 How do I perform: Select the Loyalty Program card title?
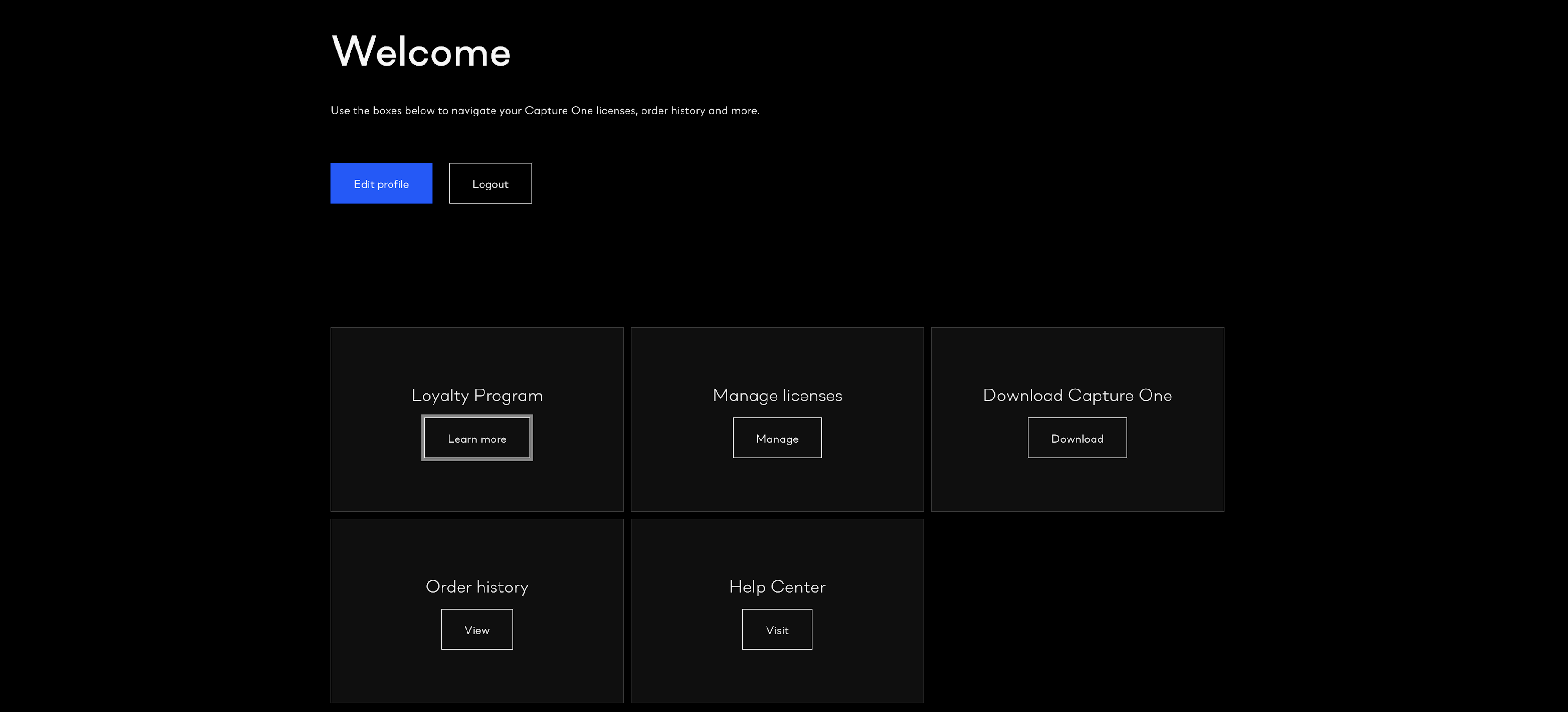pyautogui.click(x=476, y=396)
